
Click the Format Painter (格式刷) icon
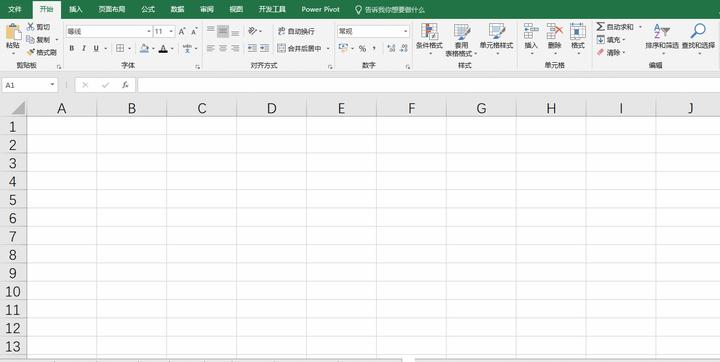[x=31, y=52]
